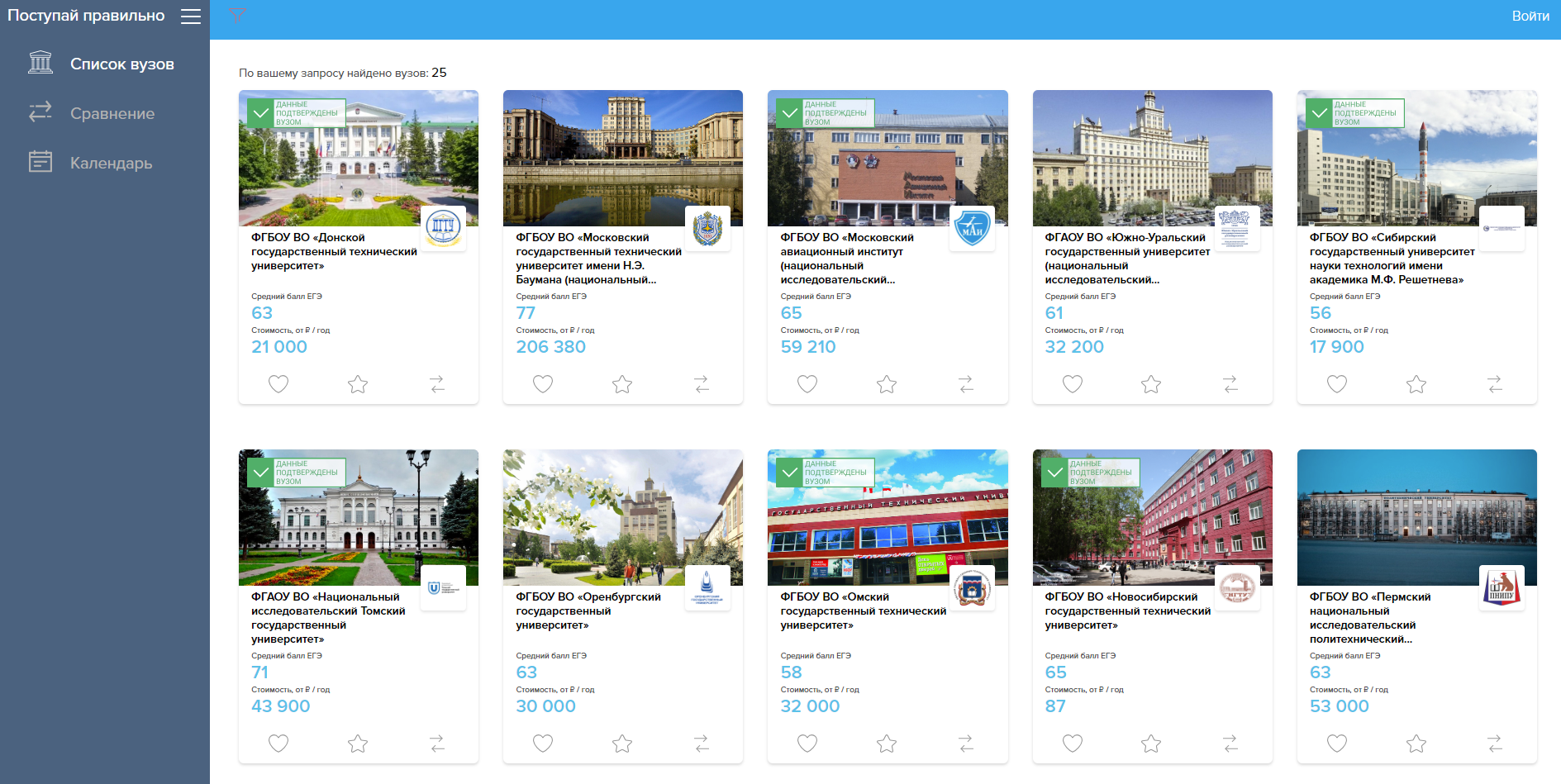
Task: Click the МАИ logo badge
Action: [x=973, y=228]
